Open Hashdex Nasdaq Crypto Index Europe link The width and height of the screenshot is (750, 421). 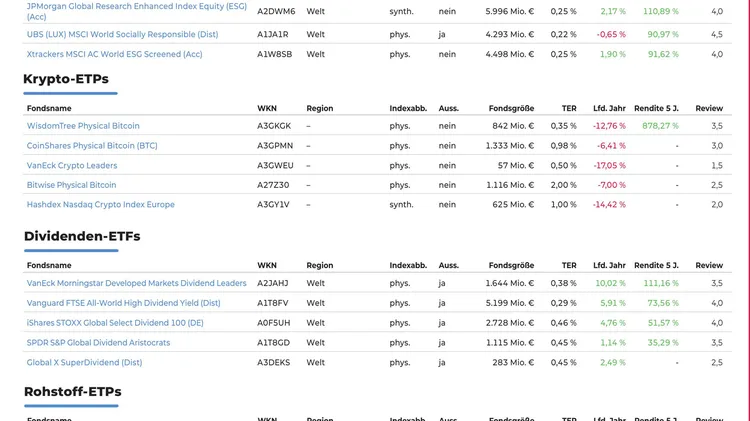pos(100,204)
